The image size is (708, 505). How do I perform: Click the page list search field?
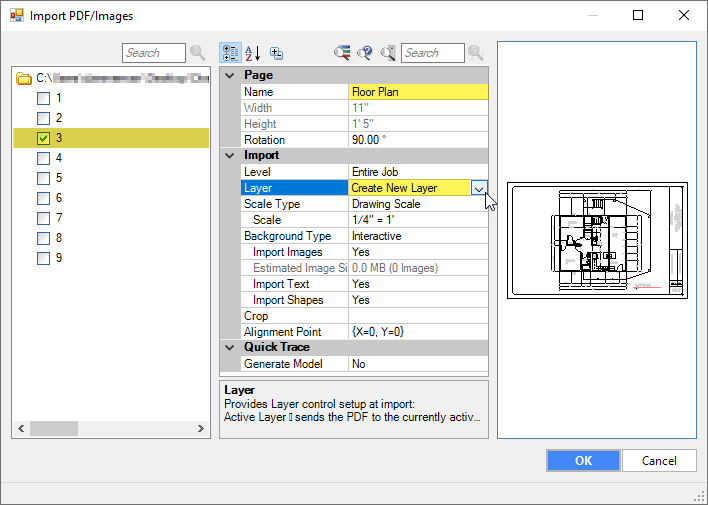tap(154, 53)
